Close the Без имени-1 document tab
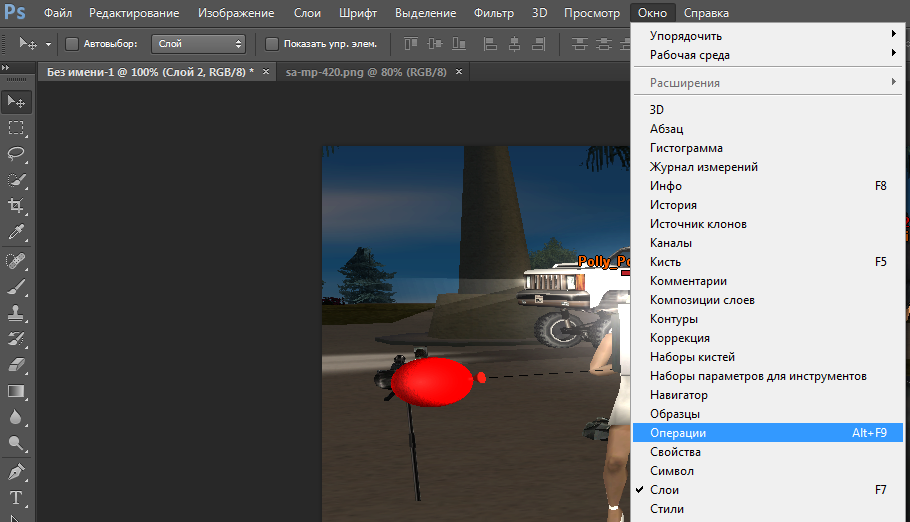The height and width of the screenshot is (522, 910). (x=266, y=71)
